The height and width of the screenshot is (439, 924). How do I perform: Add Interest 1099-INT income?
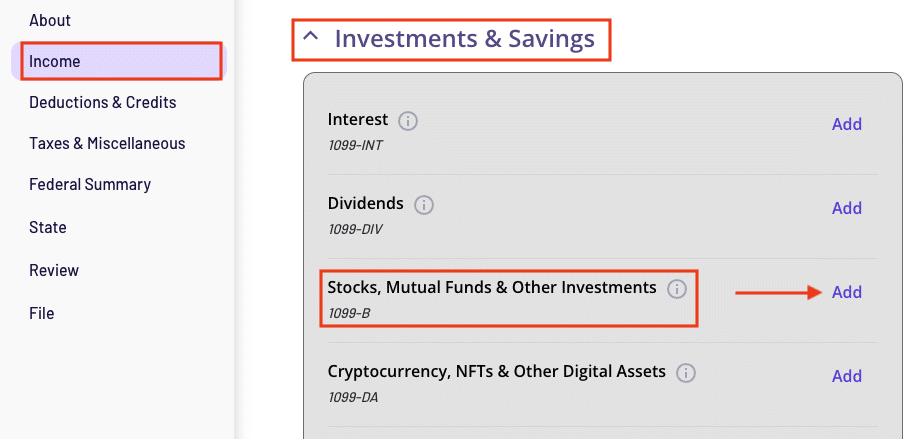coord(846,124)
